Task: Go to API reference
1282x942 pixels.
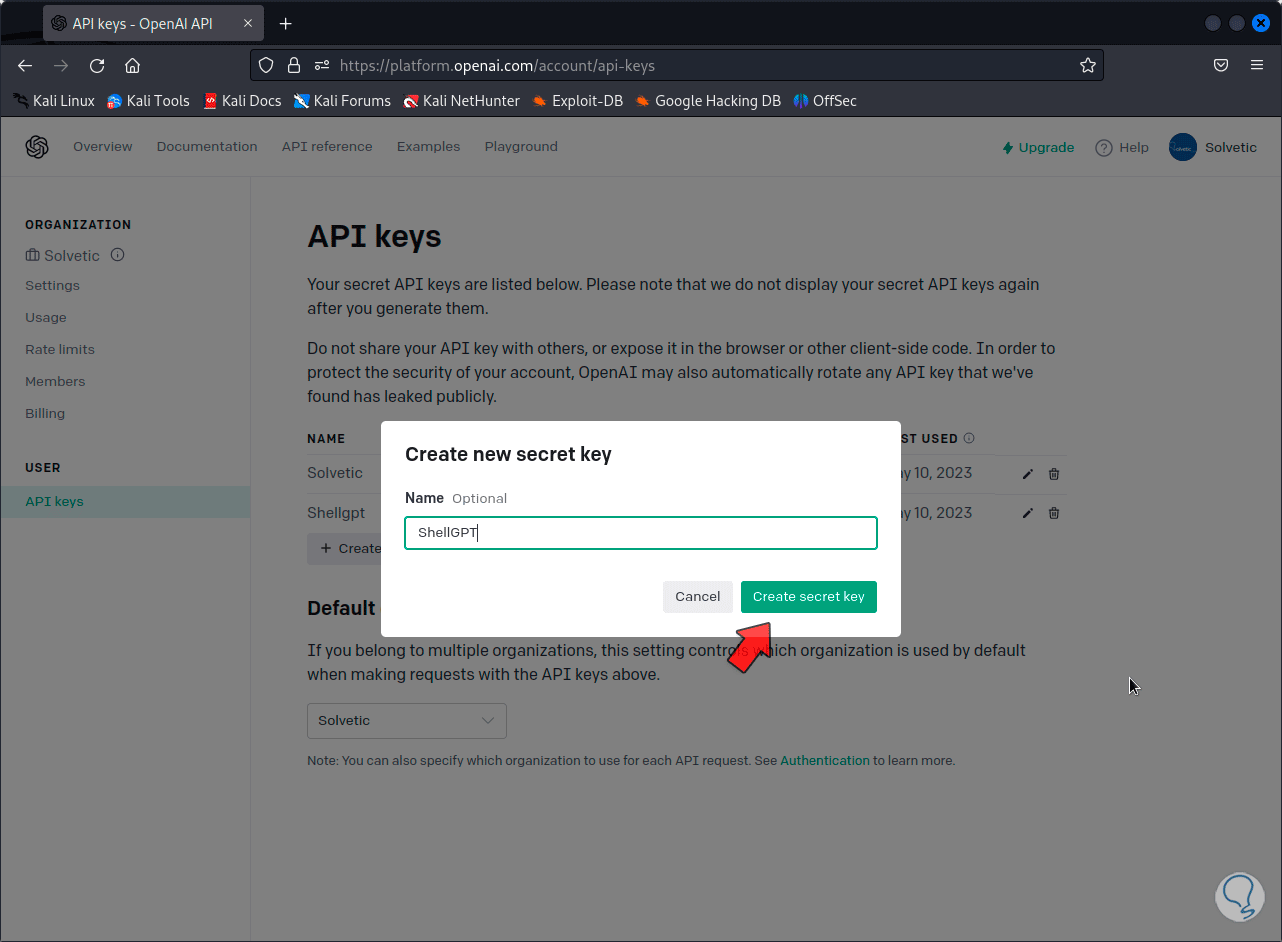Action: pyautogui.click(x=327, y=147)
